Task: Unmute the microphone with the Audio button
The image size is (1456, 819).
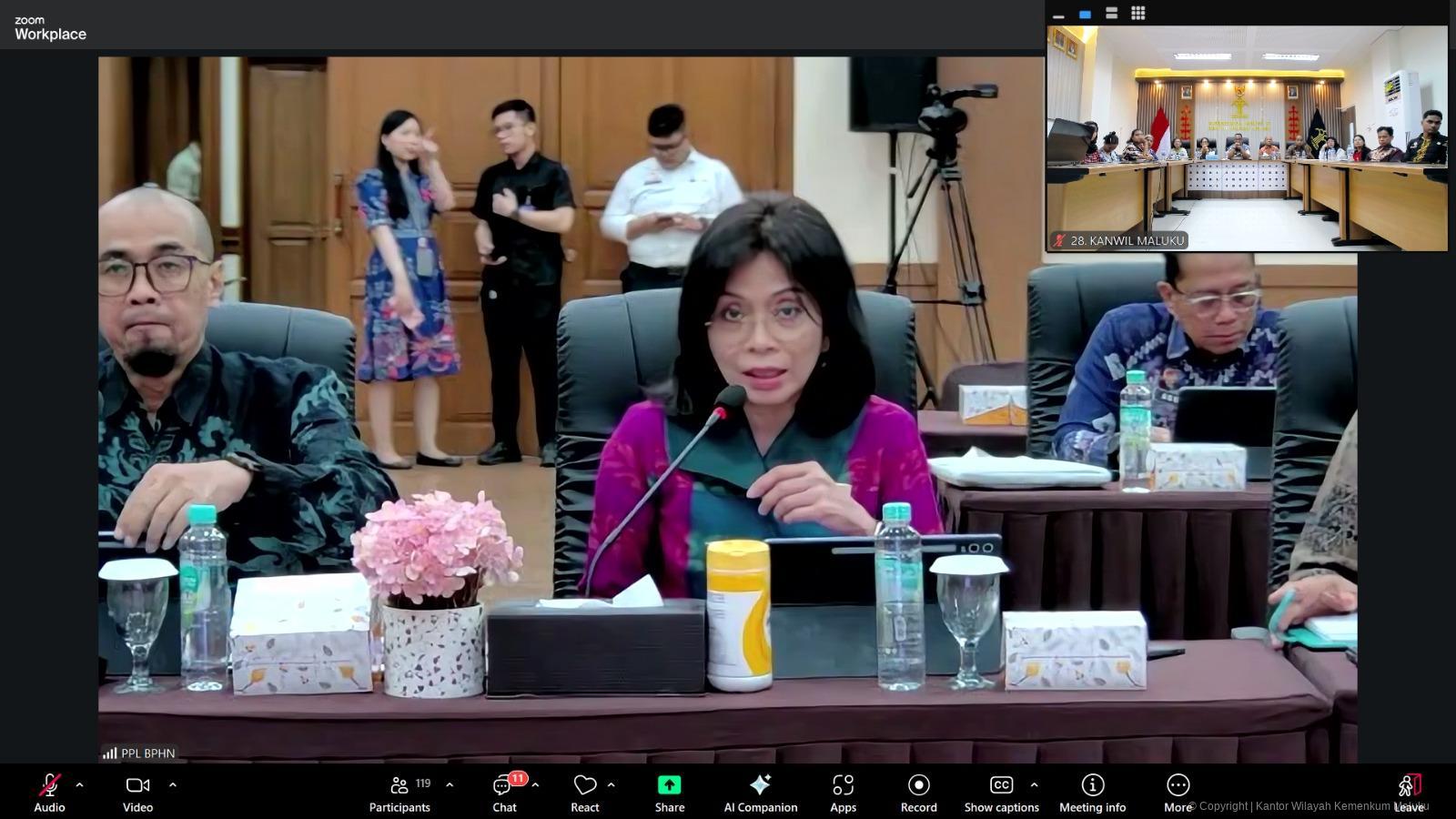Action: point(49,785)
